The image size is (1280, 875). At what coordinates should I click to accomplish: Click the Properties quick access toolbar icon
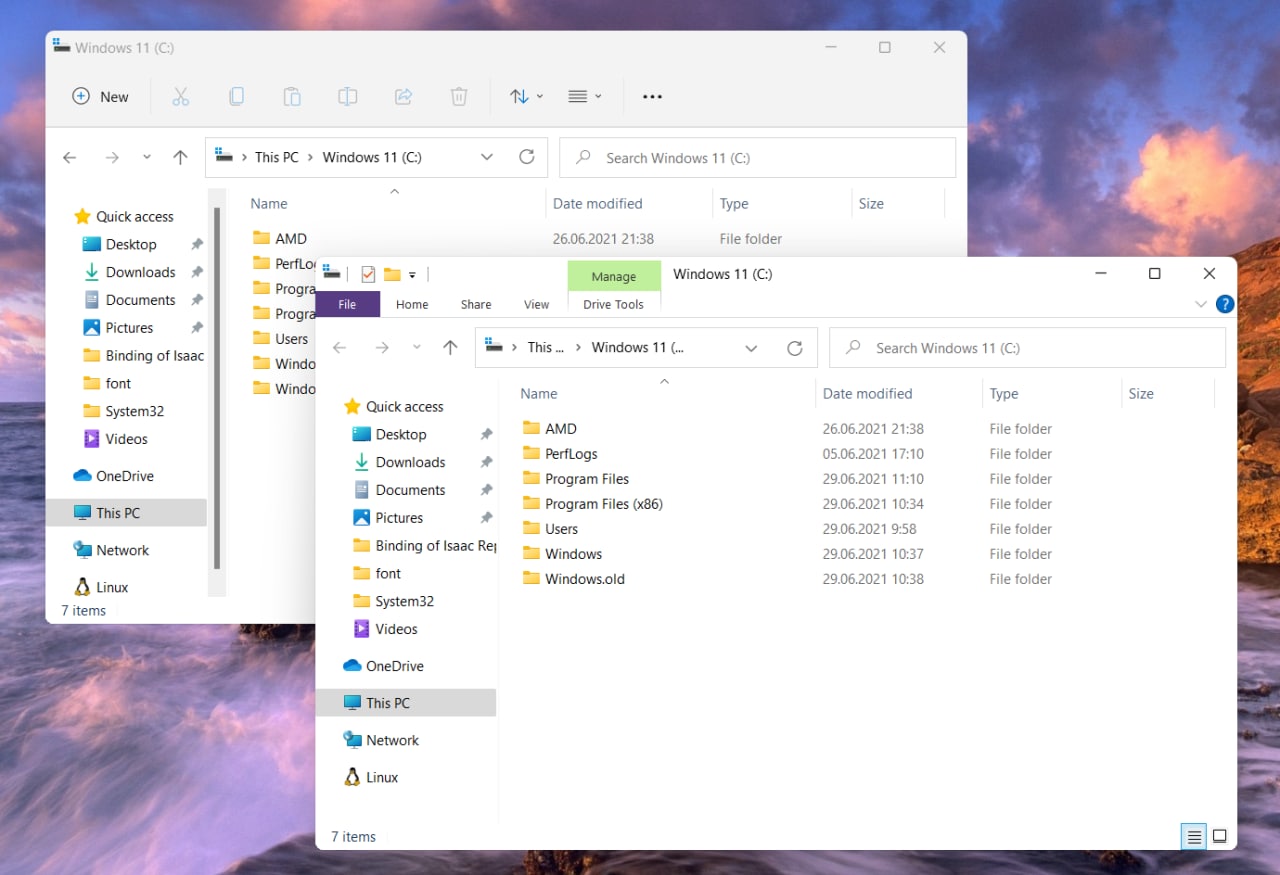[368, 274]
